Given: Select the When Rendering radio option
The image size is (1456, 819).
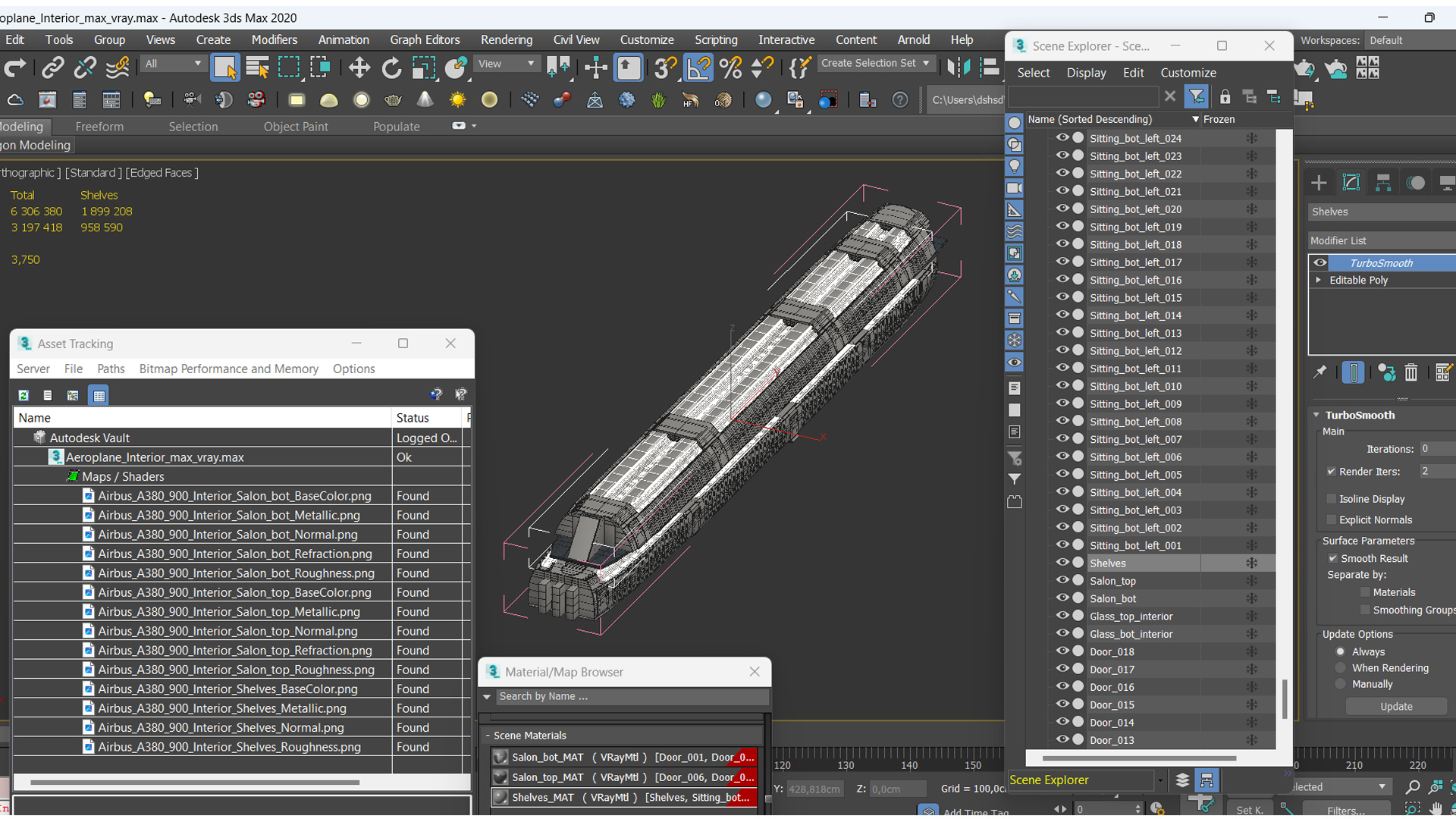Looking at the screenshot, I should [1340, 668].
